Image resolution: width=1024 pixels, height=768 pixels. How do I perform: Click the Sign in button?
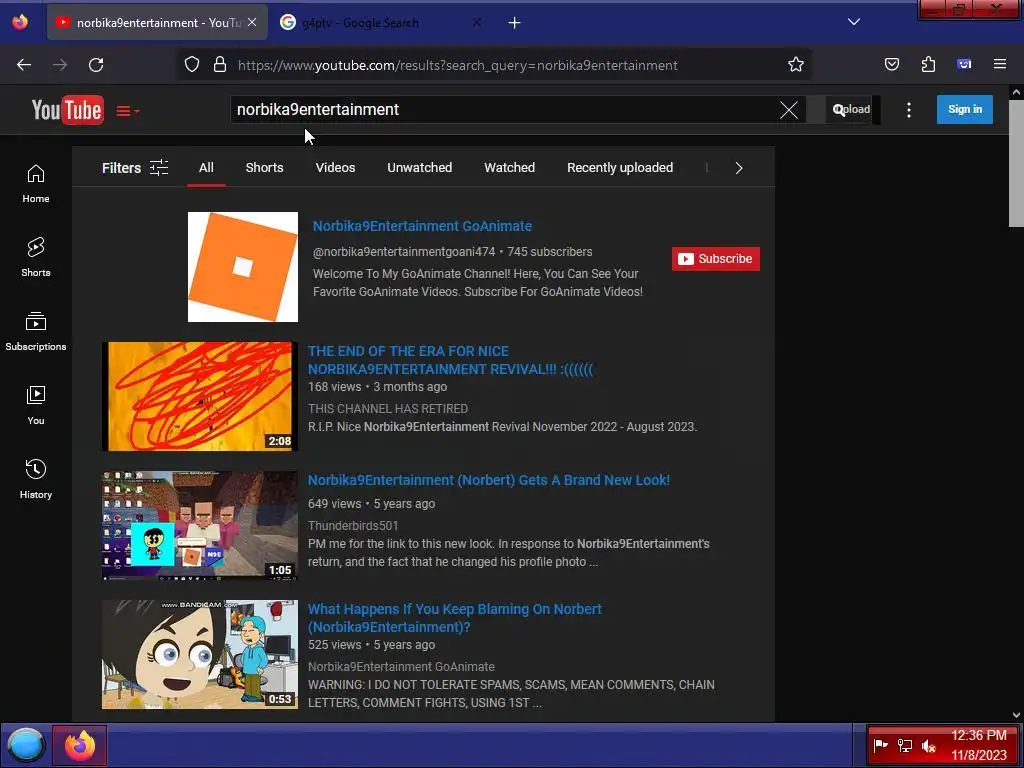[x=965, y=109]
